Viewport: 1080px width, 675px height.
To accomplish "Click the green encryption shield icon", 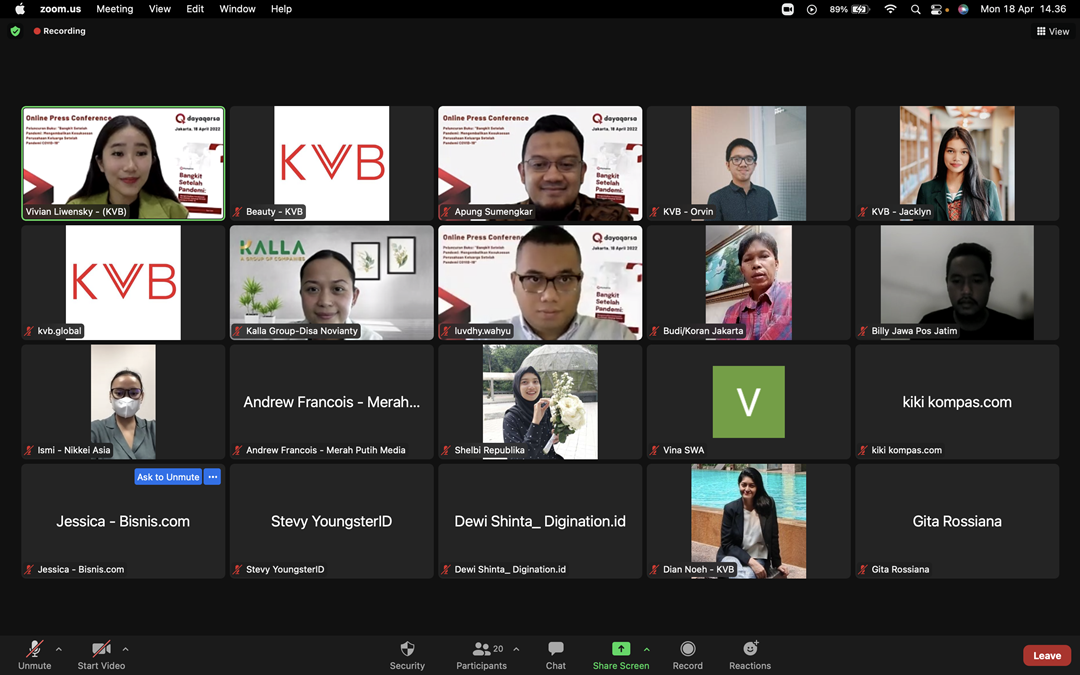I will pos(15,31).
